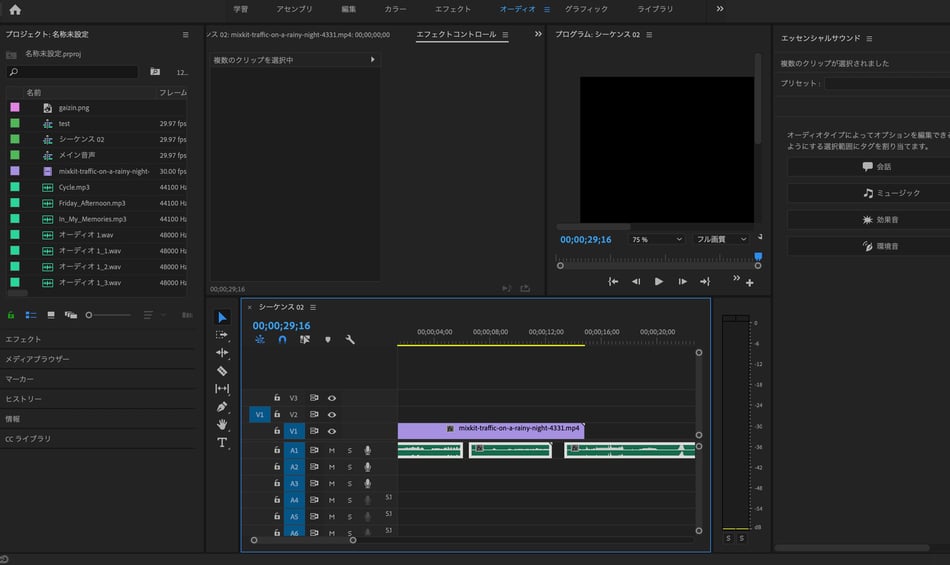950x565 pixels.
Task: Mute audio track A1
Action: click(332, 451)
